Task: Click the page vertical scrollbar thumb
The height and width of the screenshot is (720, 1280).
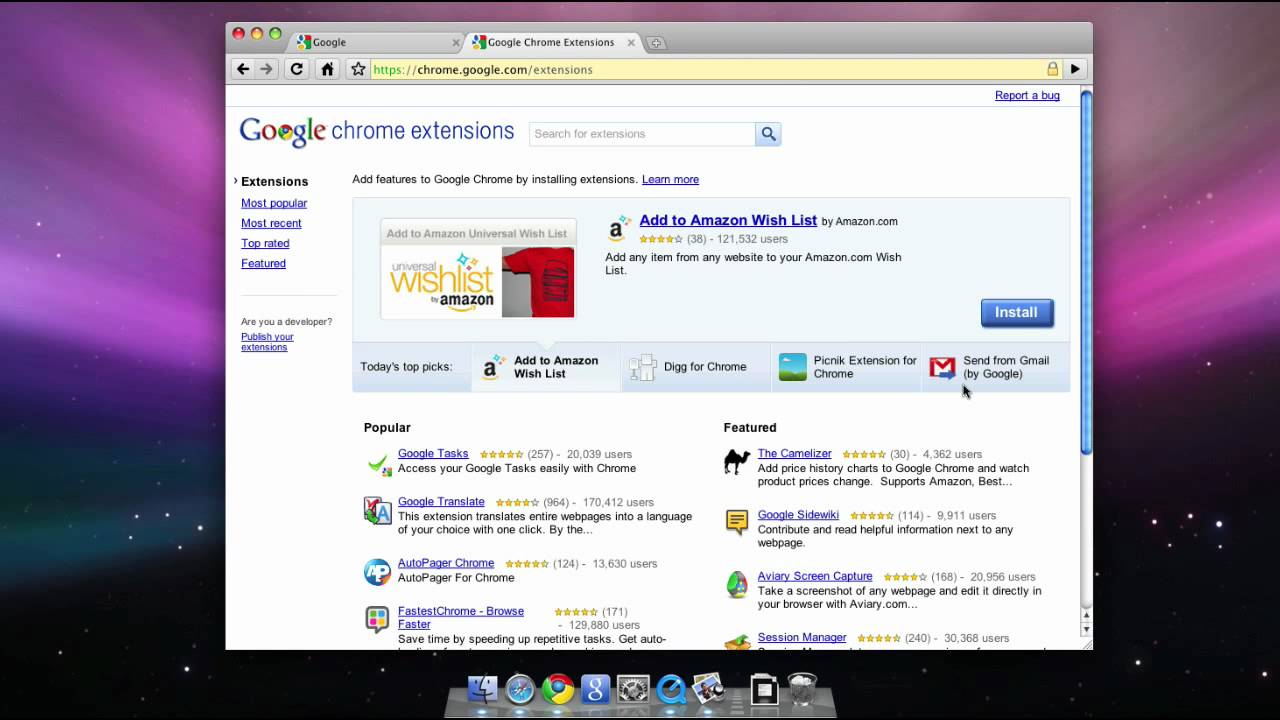Action: click(x=1086, y=272)
